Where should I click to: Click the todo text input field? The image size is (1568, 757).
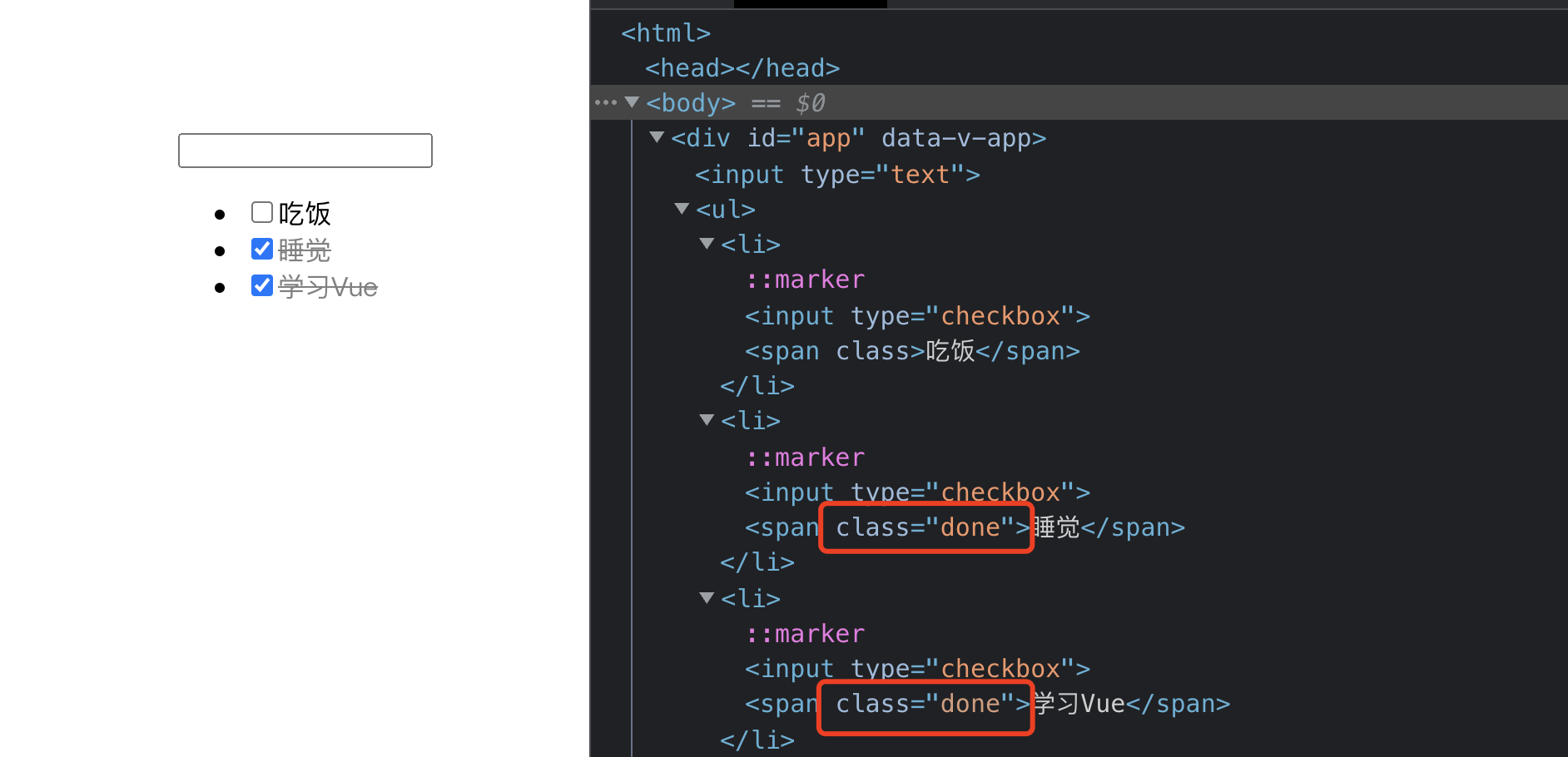pos(305,151)
